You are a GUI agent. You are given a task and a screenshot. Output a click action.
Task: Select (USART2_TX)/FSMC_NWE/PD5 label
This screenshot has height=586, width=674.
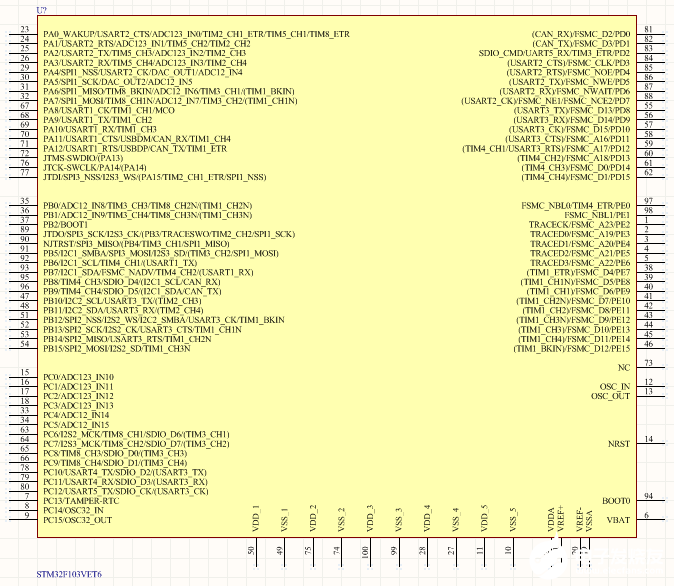click(569, 82)
